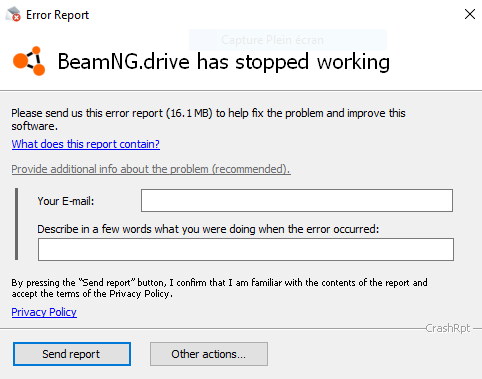Click 'Describe in a few words' label text
The image size is (482, 379).
coord(208,229)
